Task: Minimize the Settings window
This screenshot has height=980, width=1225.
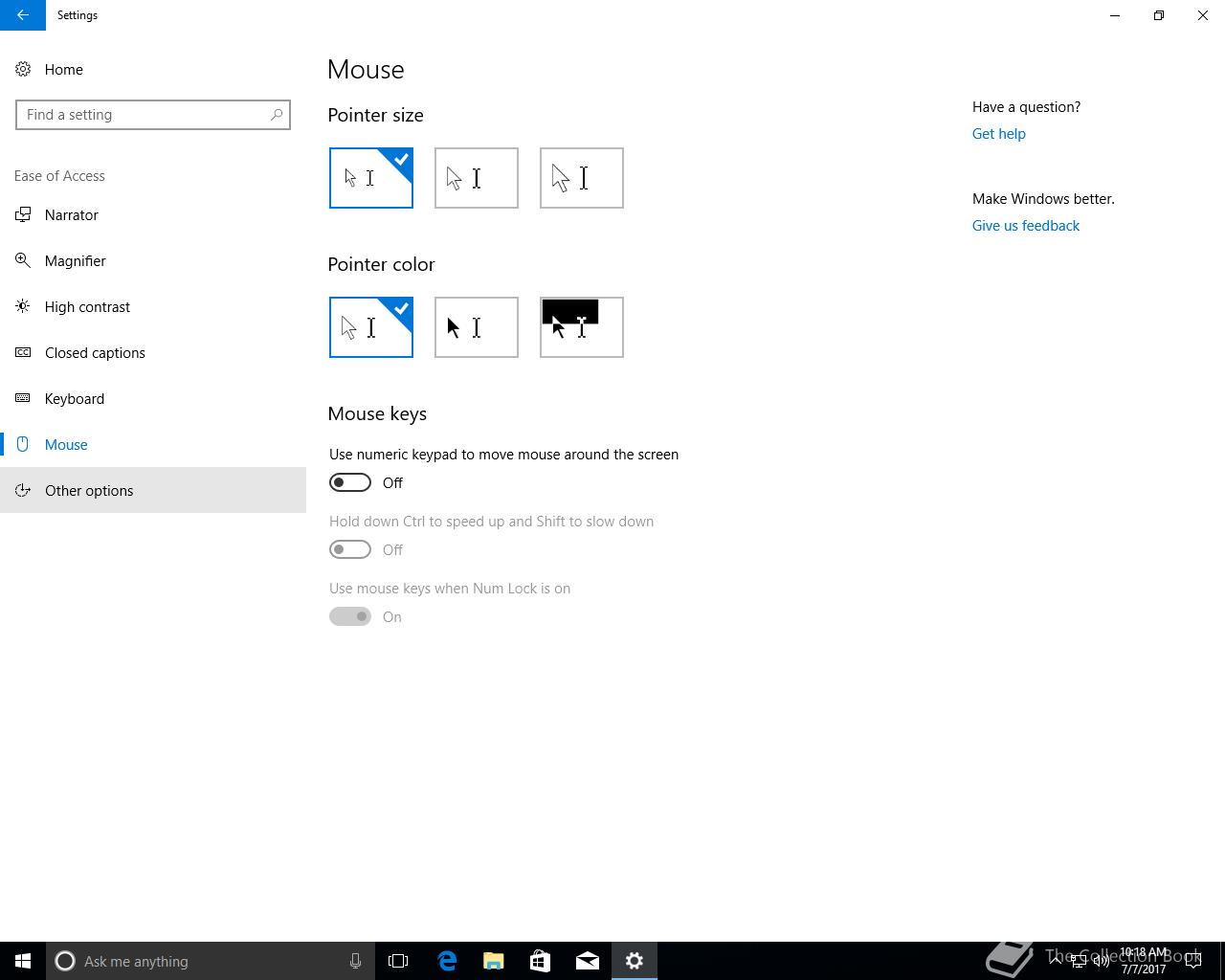Action: 1115,15
